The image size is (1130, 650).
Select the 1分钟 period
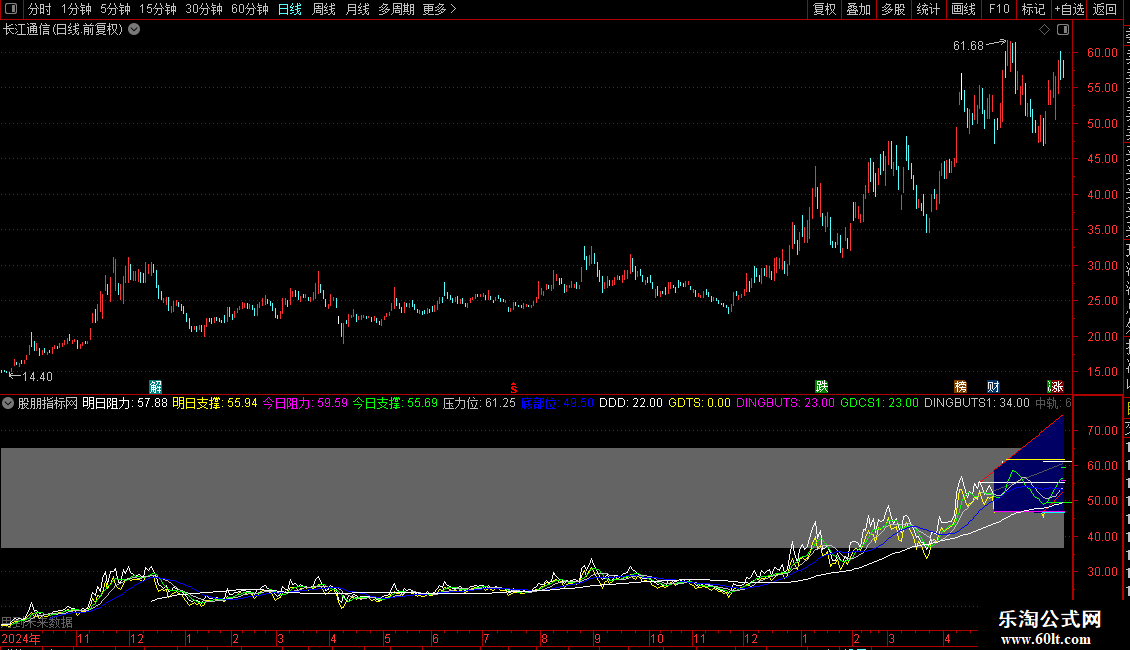(x=76, y=9)
